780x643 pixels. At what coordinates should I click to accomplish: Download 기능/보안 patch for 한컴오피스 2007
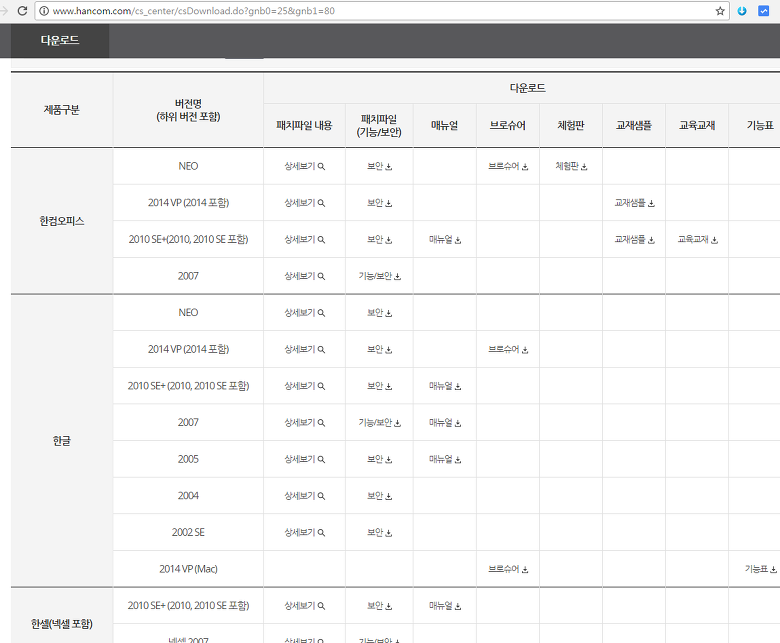pyautogui.click(x=380, y=276)
